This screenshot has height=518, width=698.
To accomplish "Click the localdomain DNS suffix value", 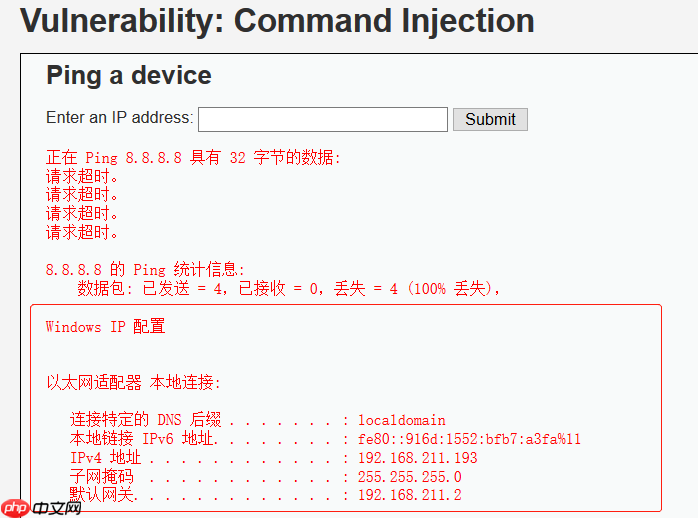I will click(401, 420).
